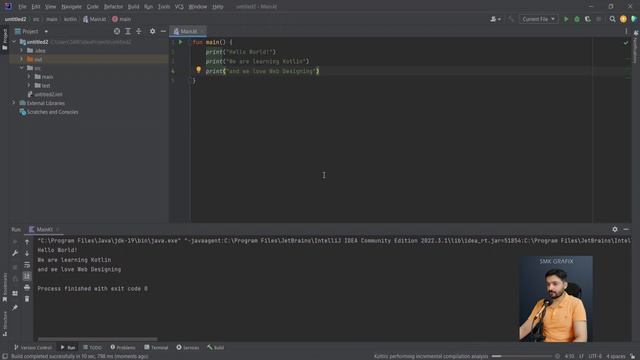Toggle Pin Tab in Run panel
This screenshot has height=360, width=640.
pos(15,307)
